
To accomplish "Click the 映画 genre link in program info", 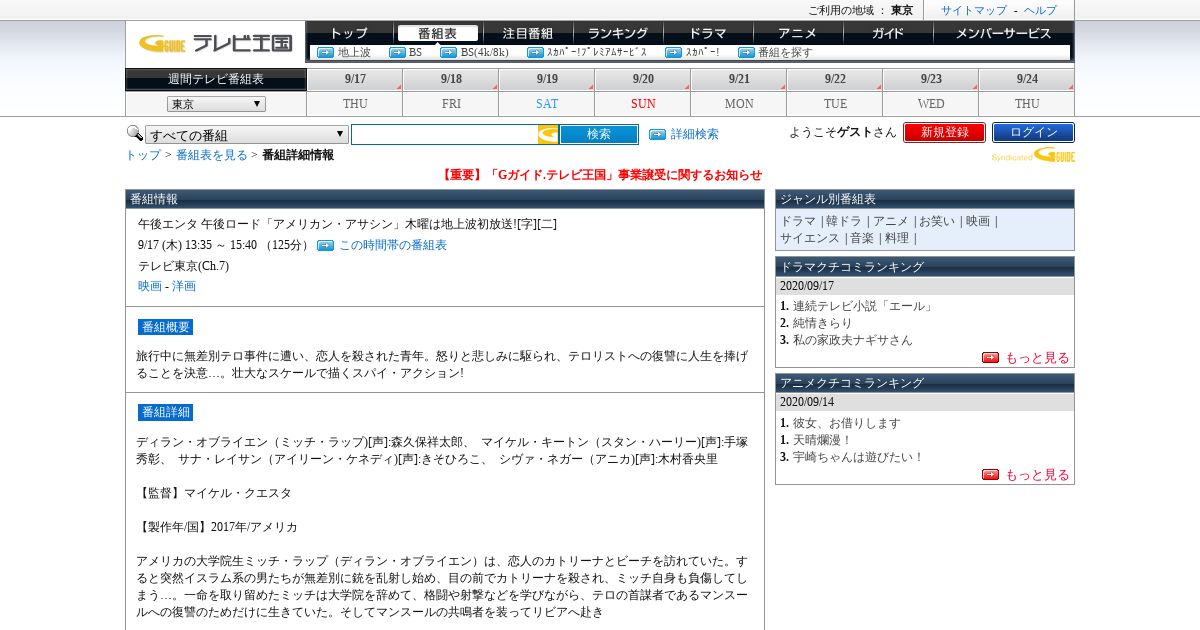I will point(150,286).
